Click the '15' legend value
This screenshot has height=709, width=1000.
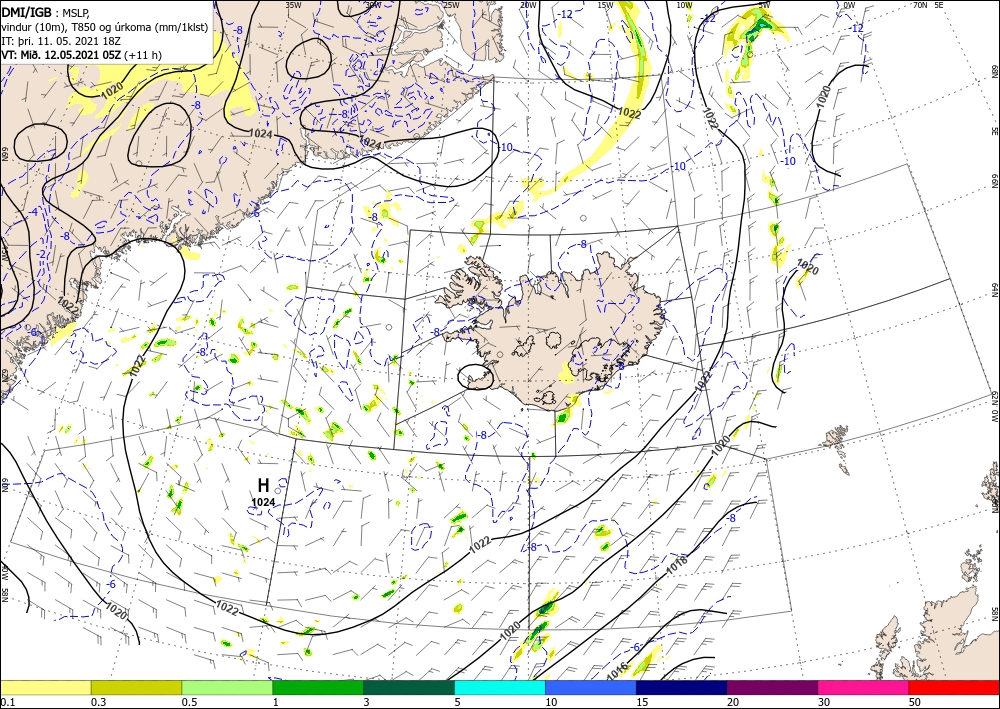(x=642, y=702)
